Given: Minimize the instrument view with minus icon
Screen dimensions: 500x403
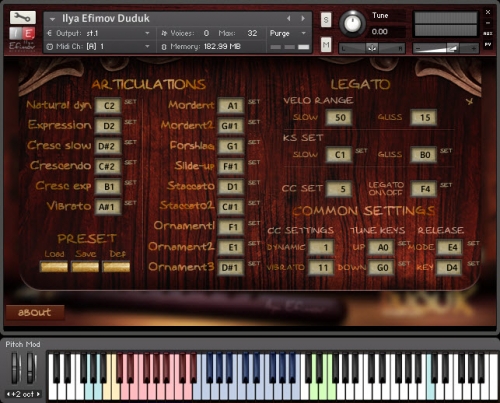Looking at the screenshot, I should click(488, 23).
